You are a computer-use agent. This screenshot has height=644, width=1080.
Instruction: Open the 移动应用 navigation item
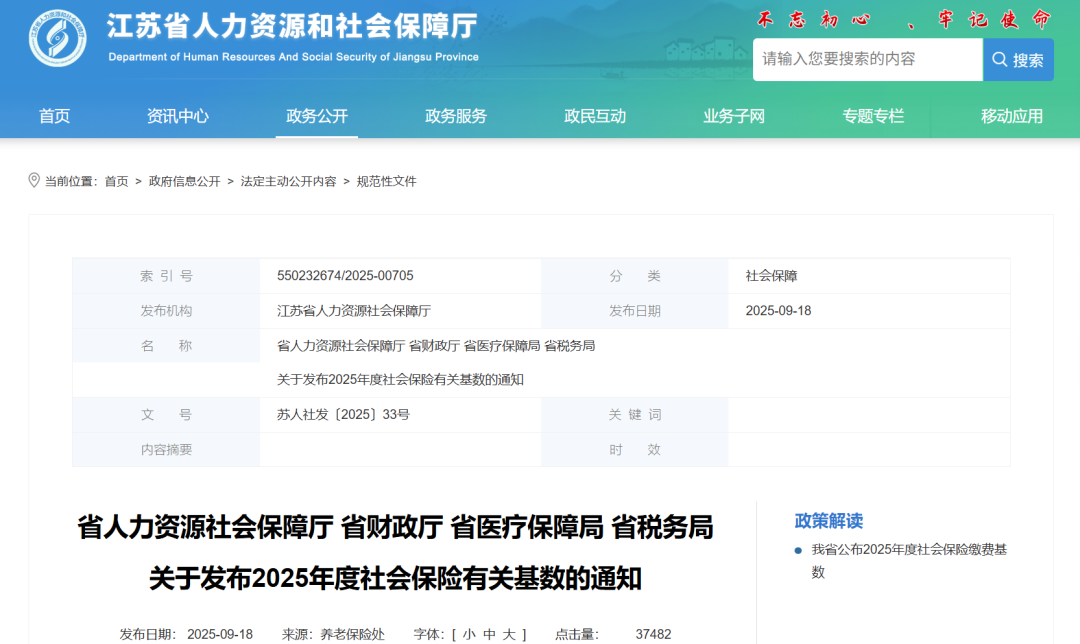tap(1012, 116)
